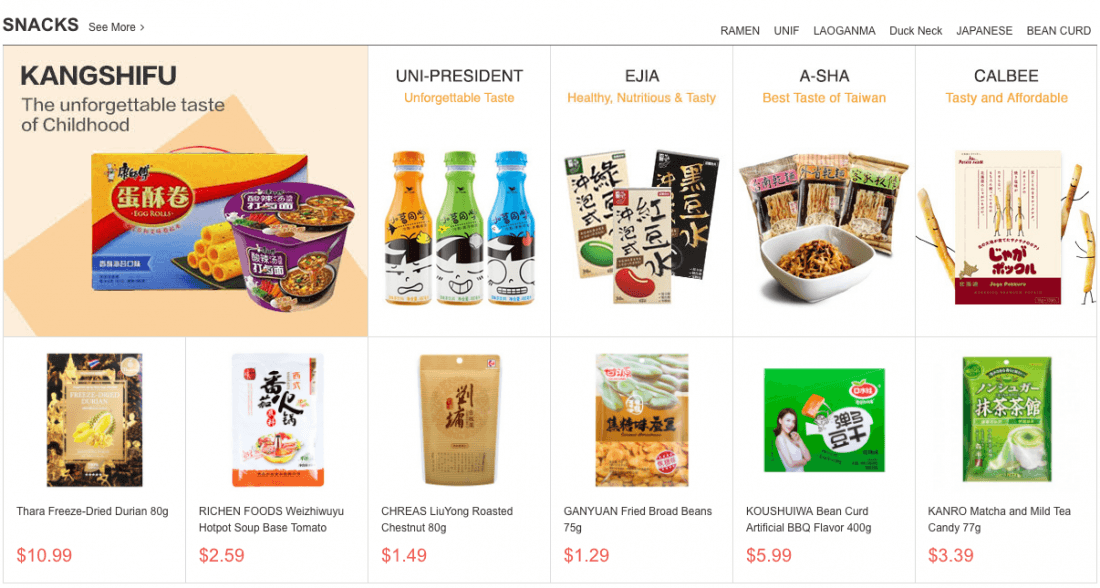The width and height of the screenshot is (1100, 588).
Task: Select the RAMEN category link
Action: pyautogui.click(x=739, y=31)
